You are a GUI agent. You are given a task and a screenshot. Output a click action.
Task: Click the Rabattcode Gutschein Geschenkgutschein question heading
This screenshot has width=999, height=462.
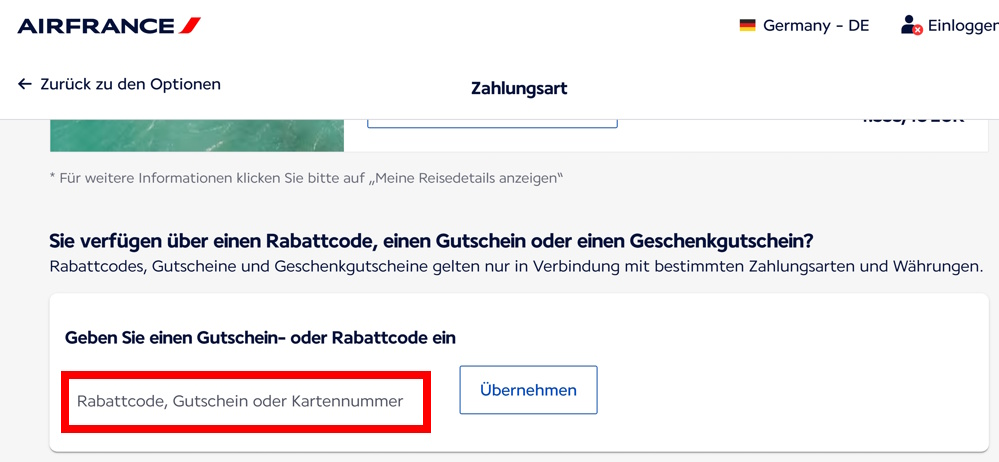tap(433, 242)
